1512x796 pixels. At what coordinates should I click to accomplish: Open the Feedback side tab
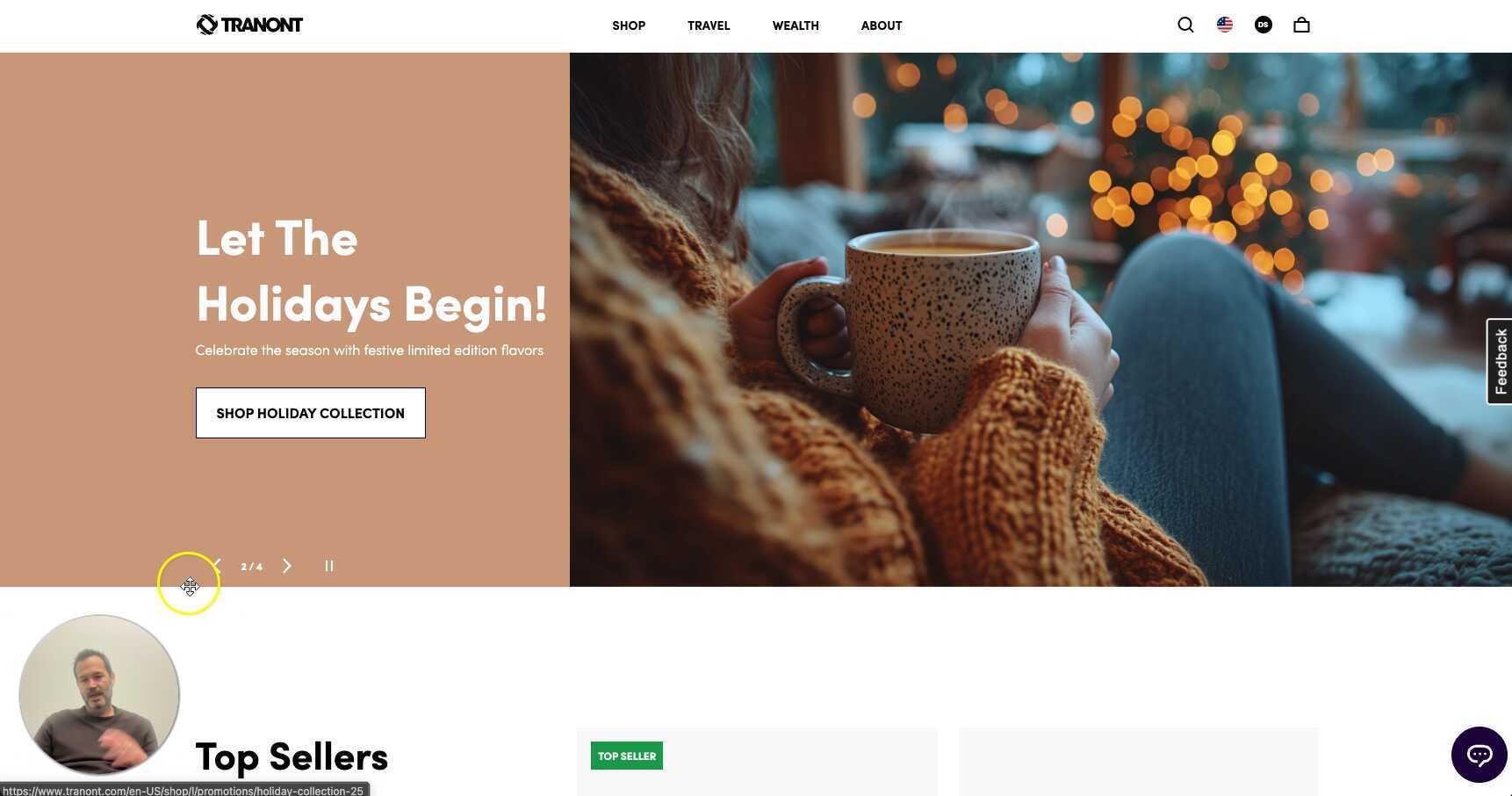point(1500,361)
